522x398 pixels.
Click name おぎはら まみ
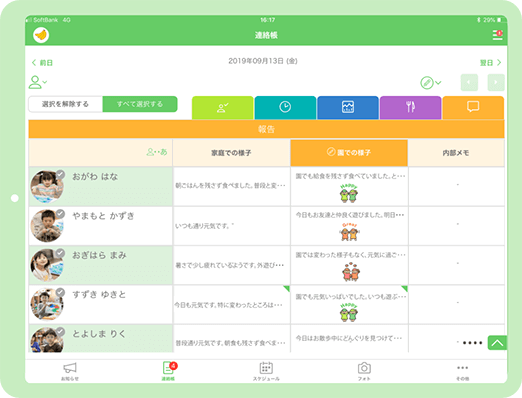(x=99, y=255)
